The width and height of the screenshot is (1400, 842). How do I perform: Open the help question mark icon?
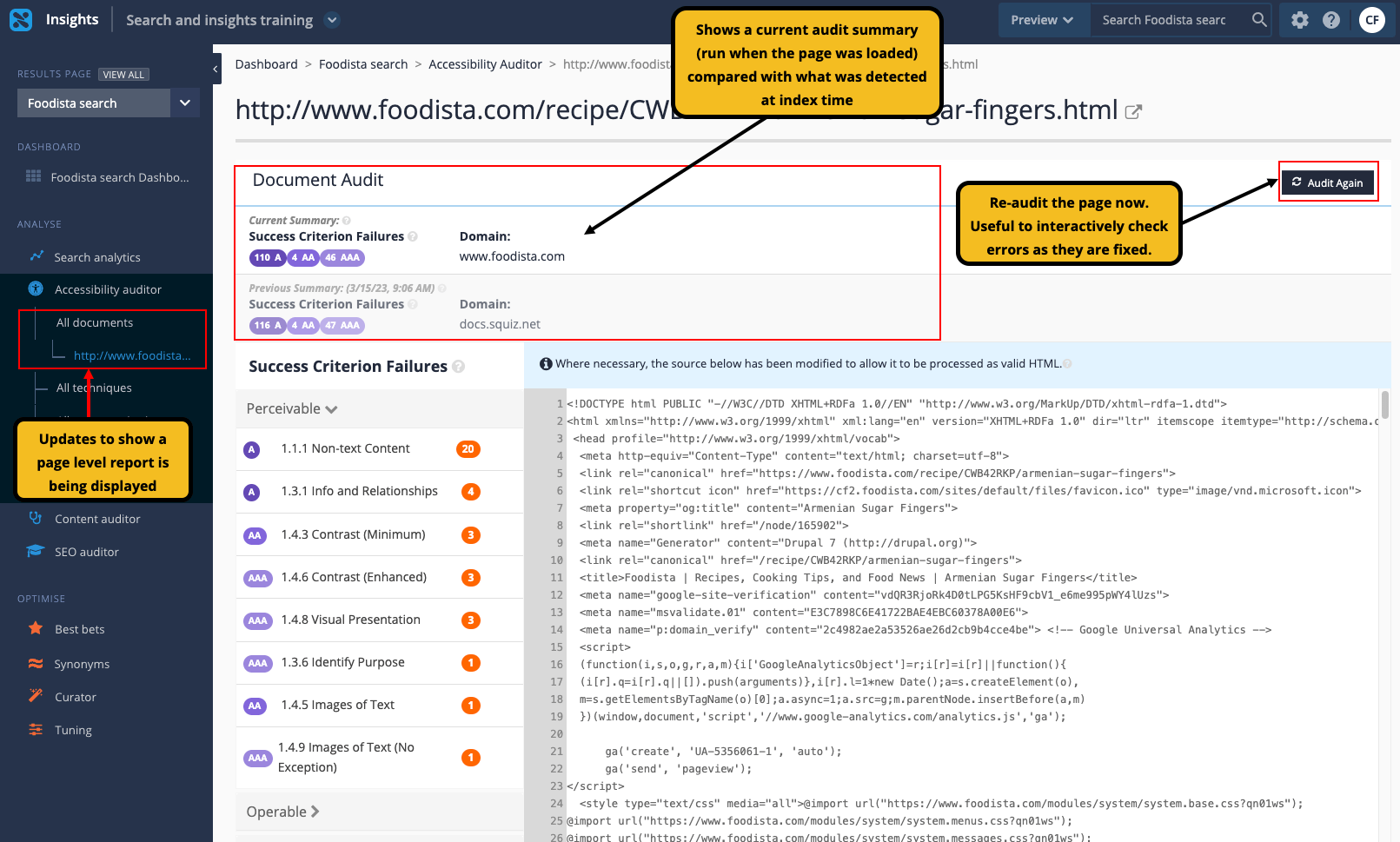(x=1330, y=20)
